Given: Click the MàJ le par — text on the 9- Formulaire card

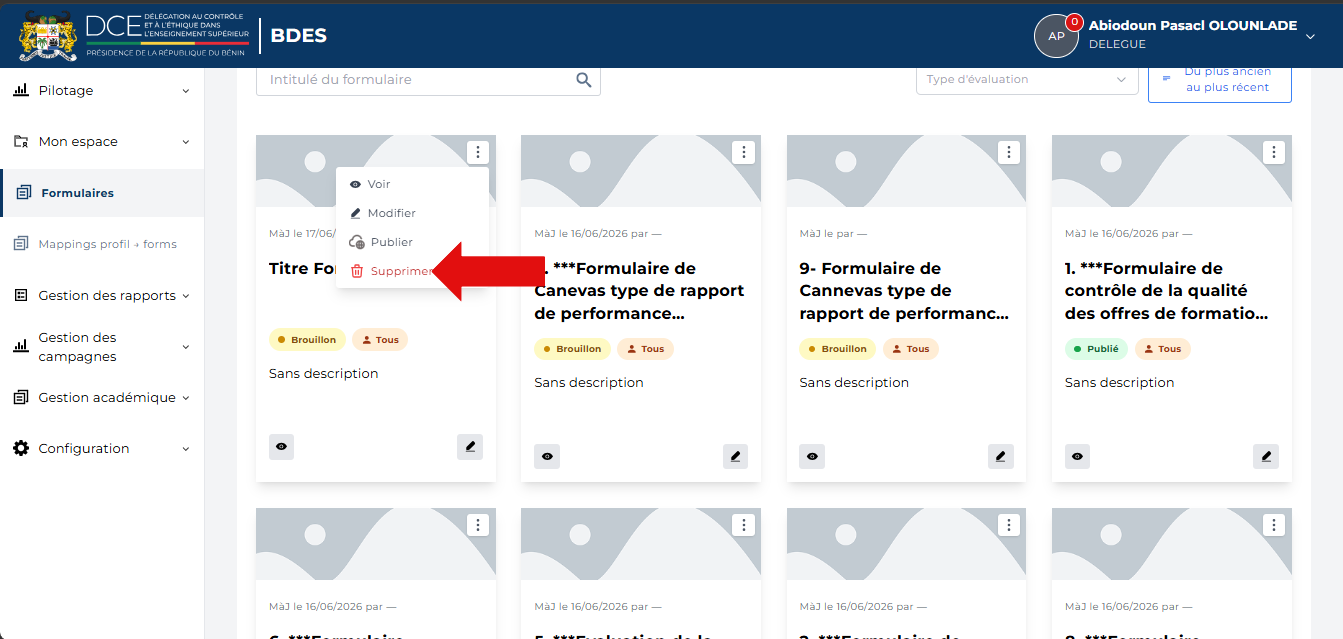Looking at the screenshot, I should click(x=833, y=234).
